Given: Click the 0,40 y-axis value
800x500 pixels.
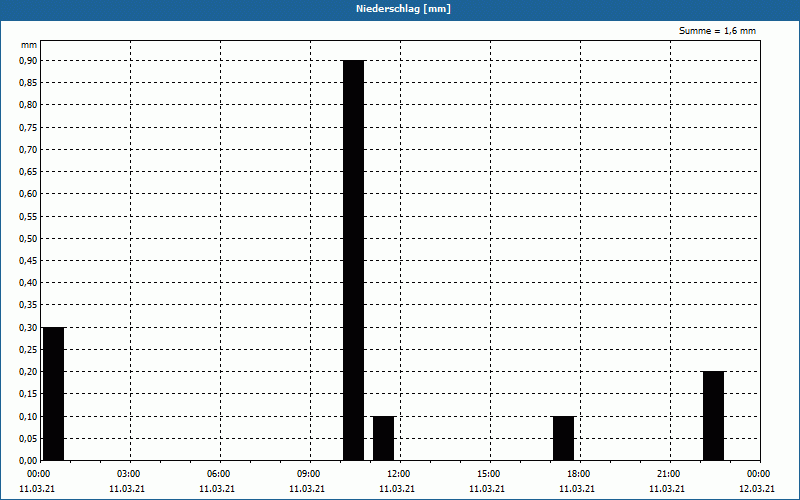Looking at the screenshot, I should [x=28, y=283].
